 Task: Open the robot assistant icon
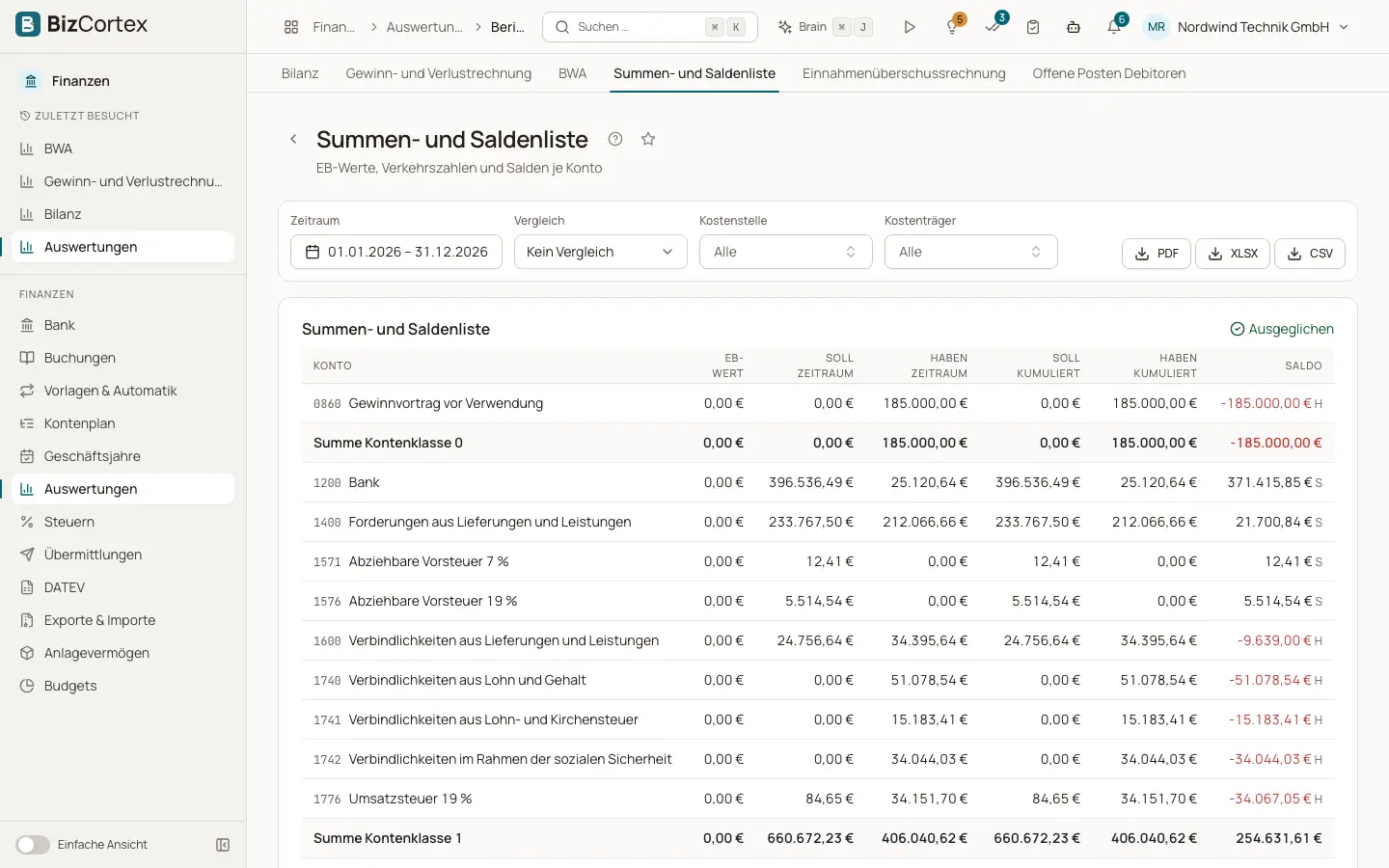pos(1074,27)
